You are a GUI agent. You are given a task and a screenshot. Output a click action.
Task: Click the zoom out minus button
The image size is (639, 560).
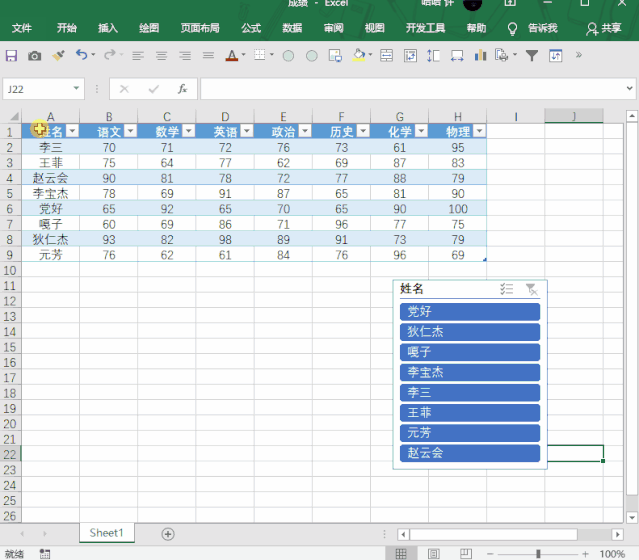(490, 554)
